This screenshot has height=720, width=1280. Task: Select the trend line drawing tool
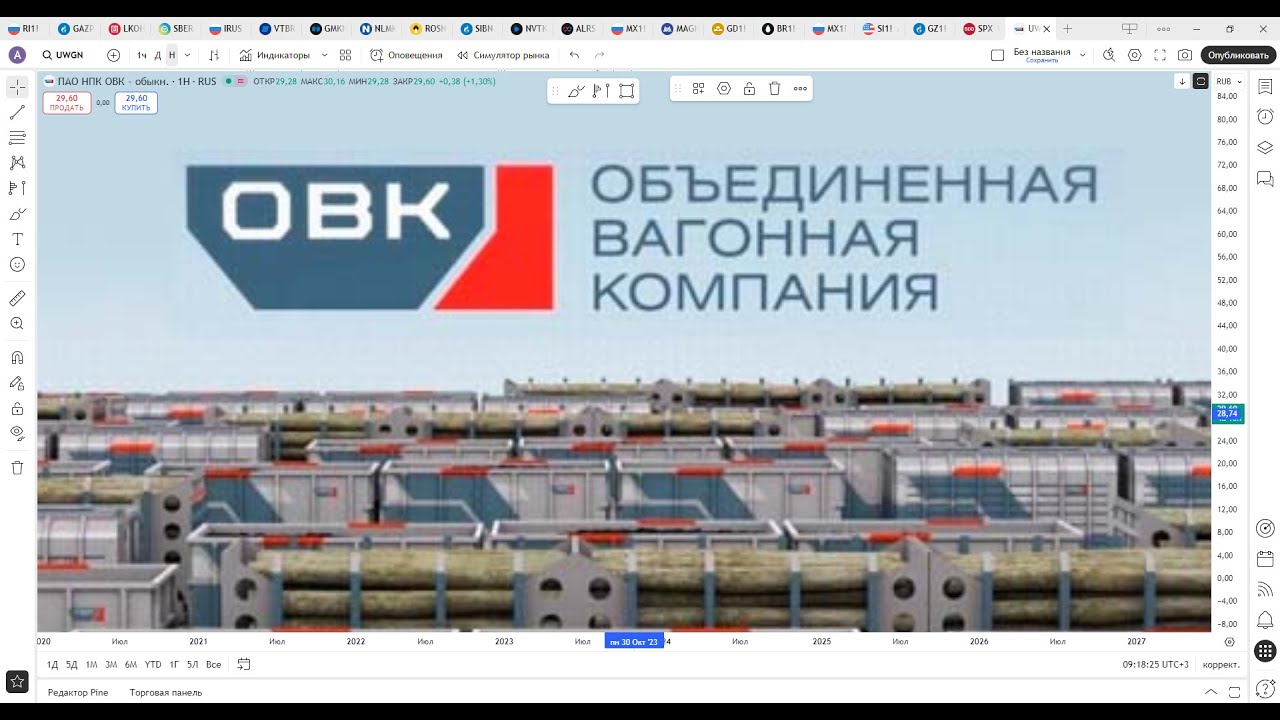point(17,112)
